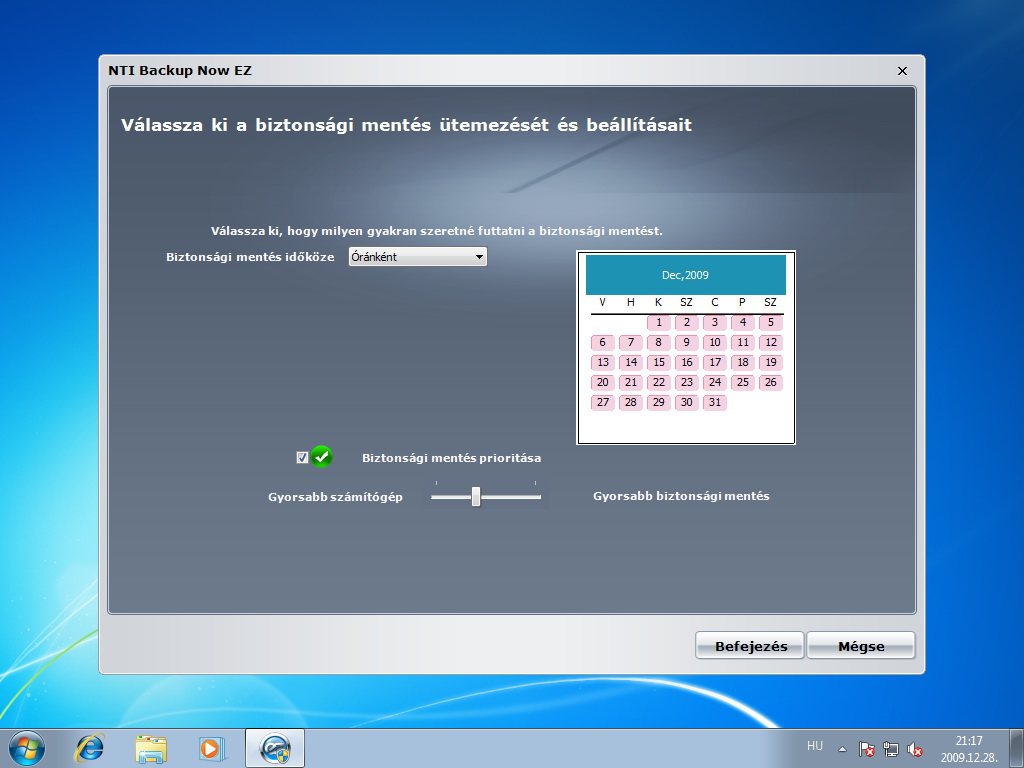
Task: Click the Dec,2009 calendar header
Action: (x=685, y=275)
